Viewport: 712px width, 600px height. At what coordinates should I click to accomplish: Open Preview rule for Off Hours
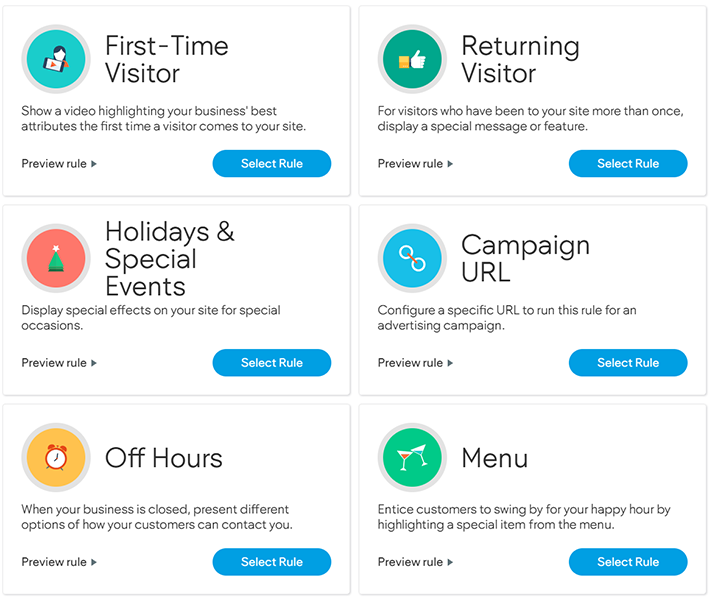(x=58, y=562)
